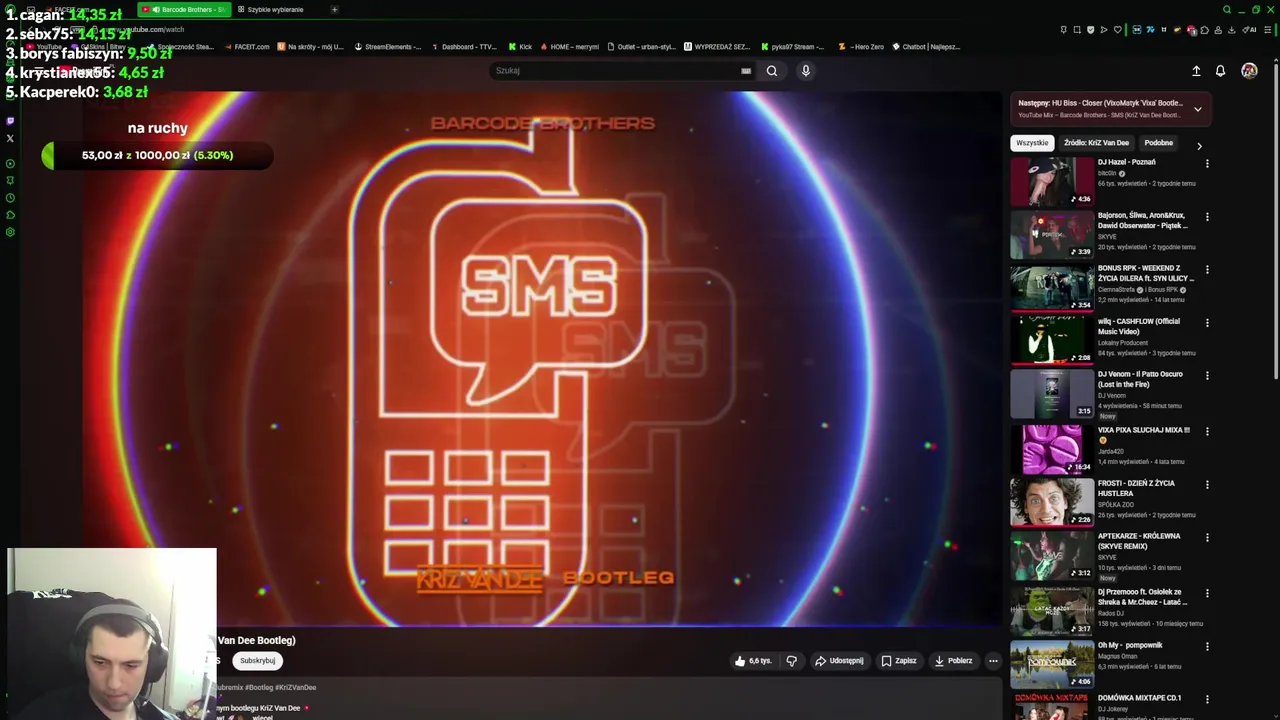Open Twitch in the browser sidebar
This screenshot has height=720, width=1280.
click(10, 121)
